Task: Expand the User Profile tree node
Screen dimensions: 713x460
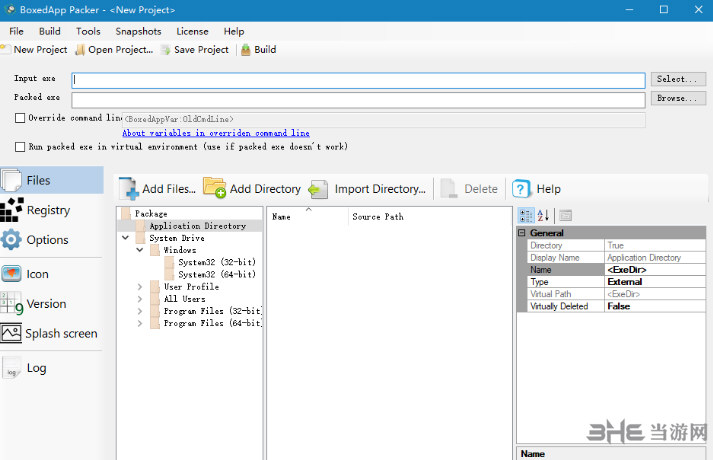Action: point(140,287)
